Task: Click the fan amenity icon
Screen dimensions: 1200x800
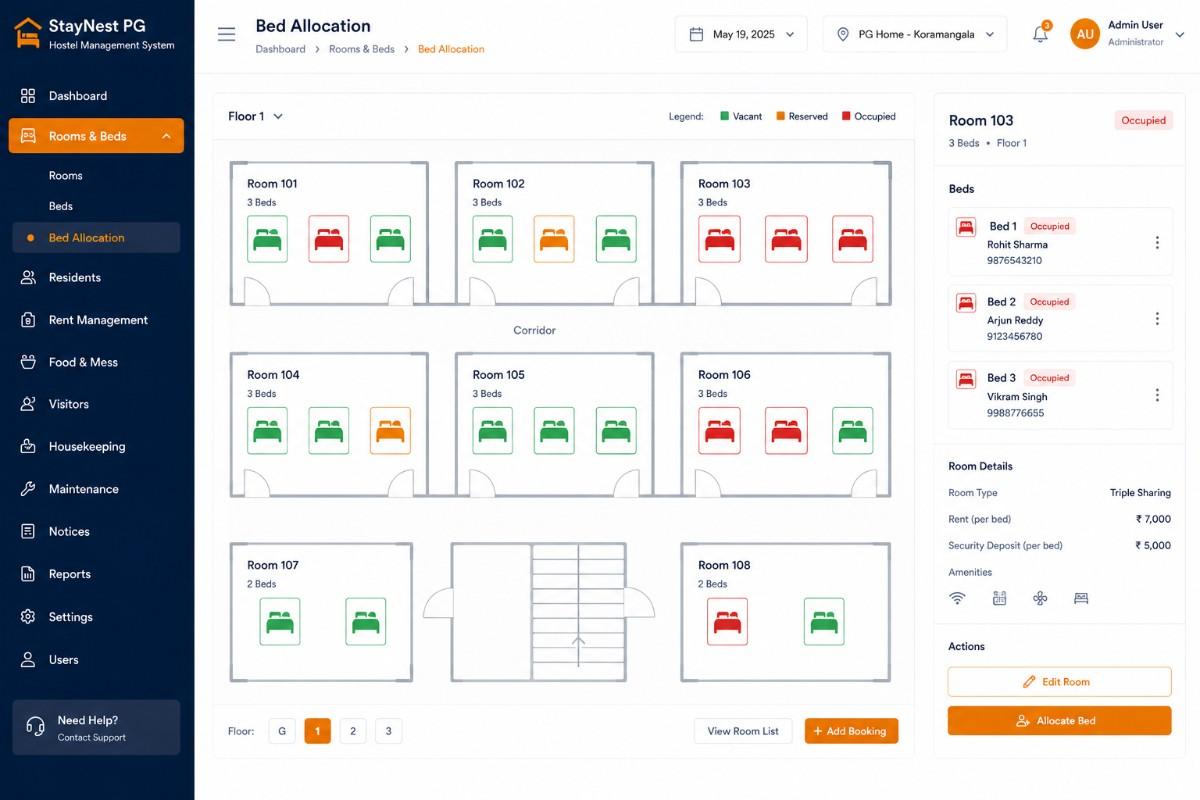Action: tap(1040, 598)
